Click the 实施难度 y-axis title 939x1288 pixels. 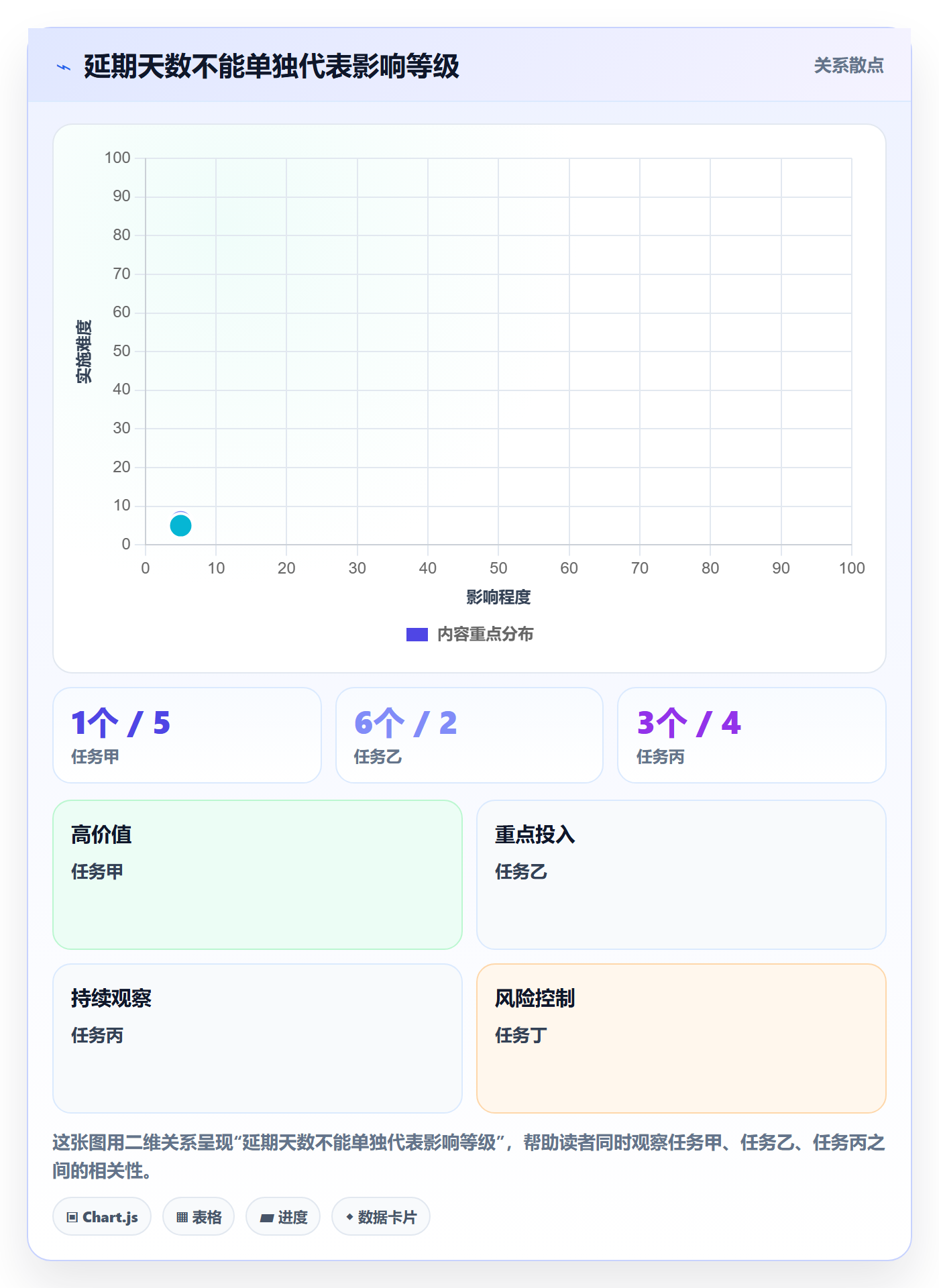pos(84,352)
